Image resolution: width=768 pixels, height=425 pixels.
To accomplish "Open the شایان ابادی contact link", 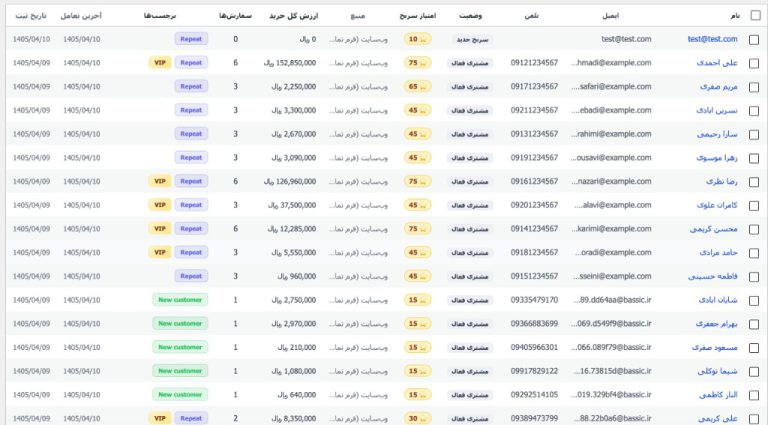I will pyautogui.click(x=718, y=300).
